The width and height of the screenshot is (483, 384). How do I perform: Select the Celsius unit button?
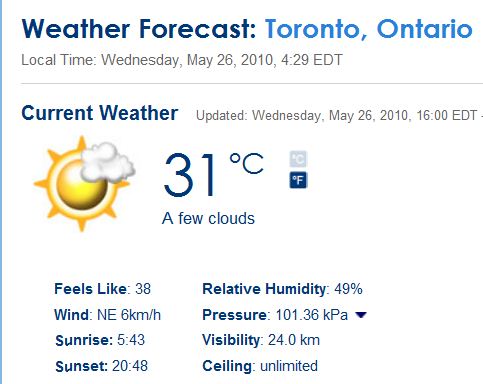coord(298,159)
